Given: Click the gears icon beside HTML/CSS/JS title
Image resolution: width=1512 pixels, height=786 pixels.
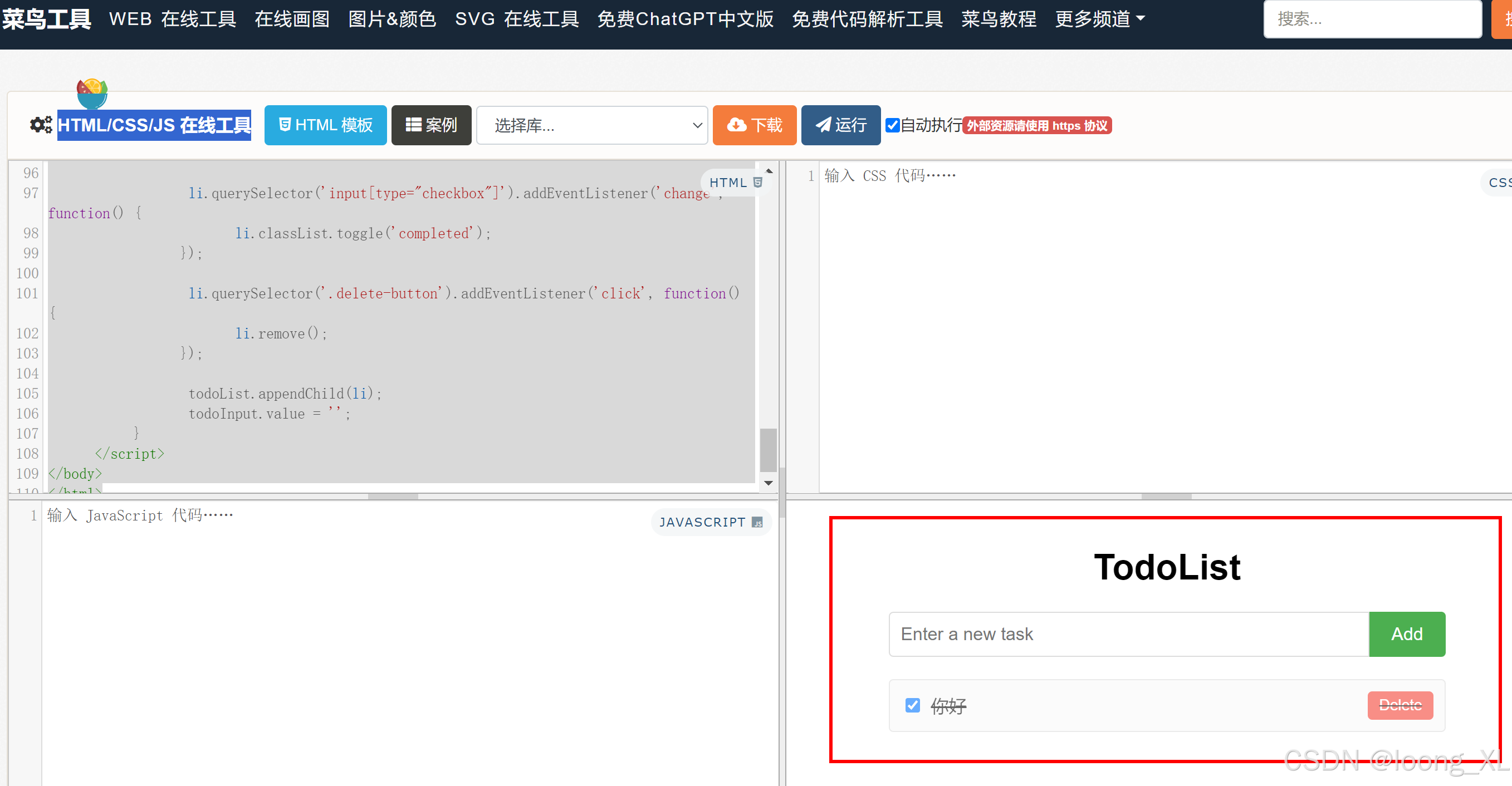Looking at the screenshot, I should pyautogui.click(x=41, y=125).
